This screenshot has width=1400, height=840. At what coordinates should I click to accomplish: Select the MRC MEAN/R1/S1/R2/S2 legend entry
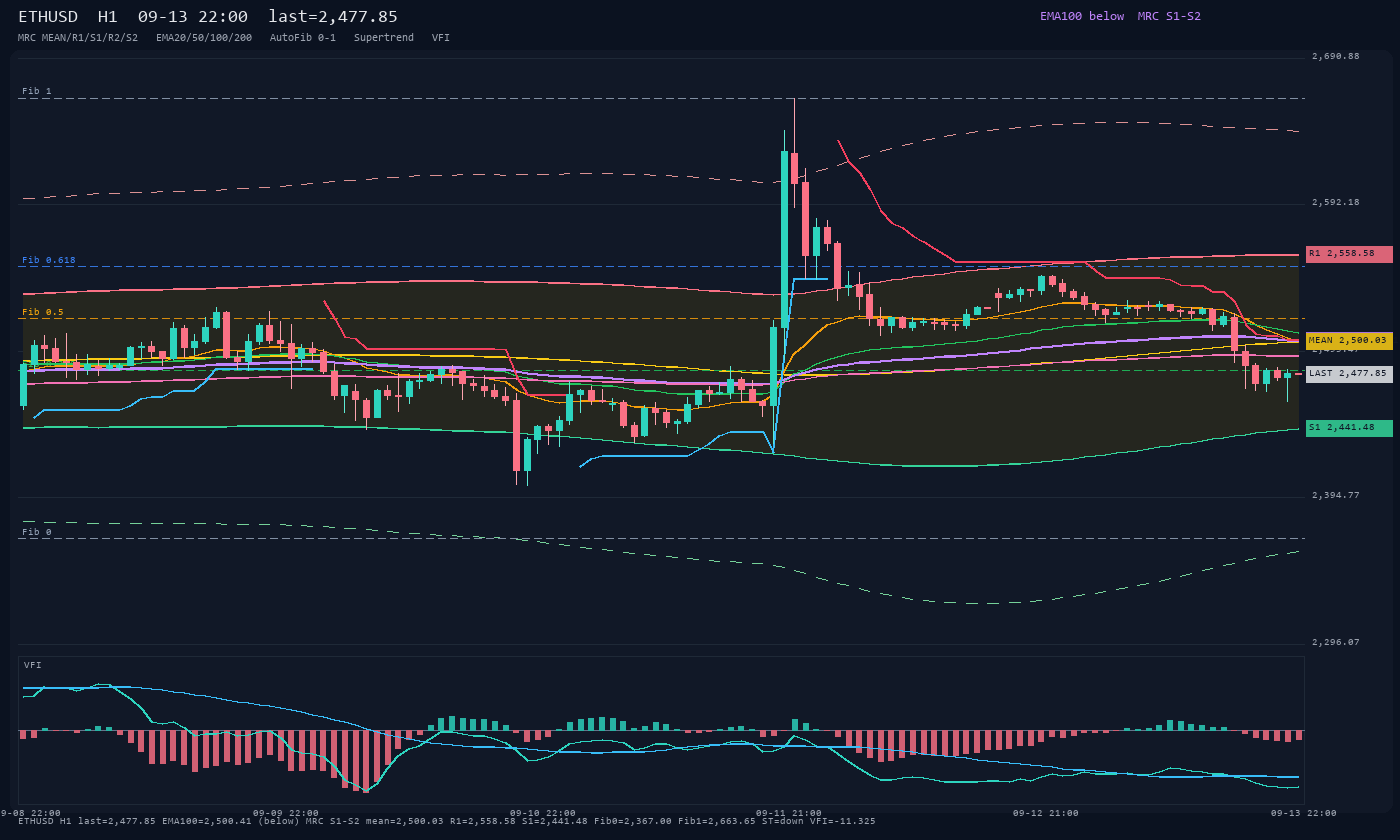78,37
